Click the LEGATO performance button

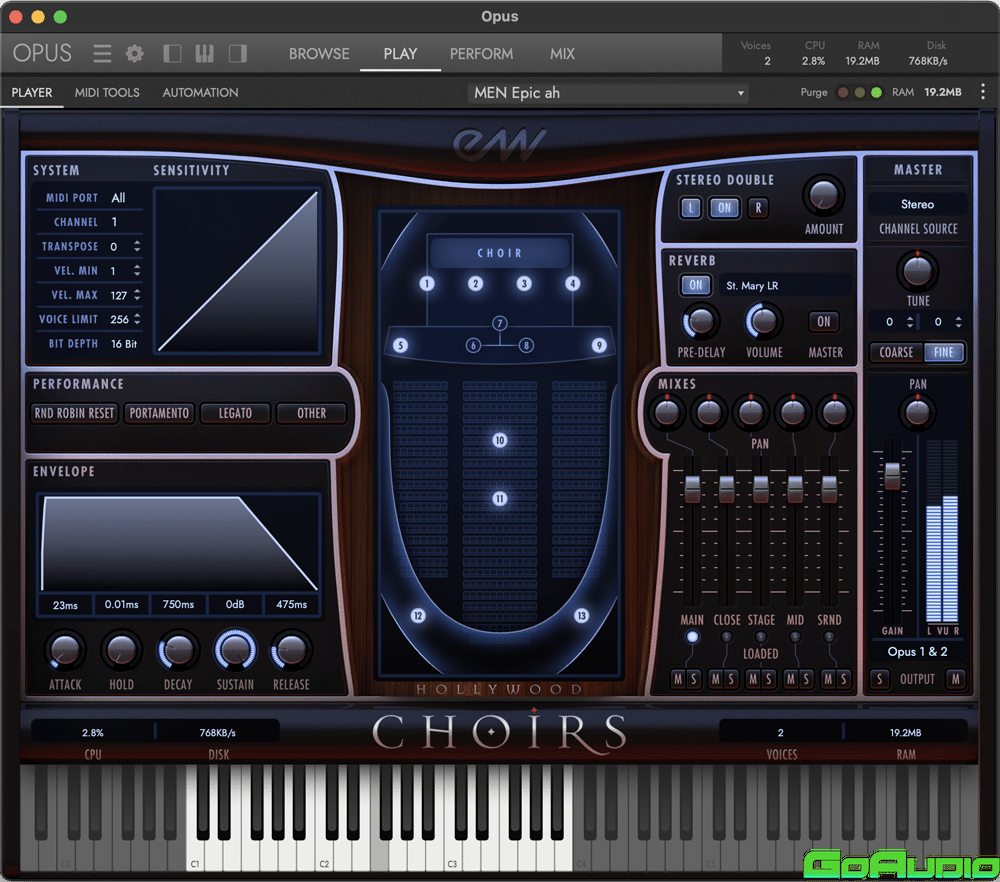coord(235,413)
